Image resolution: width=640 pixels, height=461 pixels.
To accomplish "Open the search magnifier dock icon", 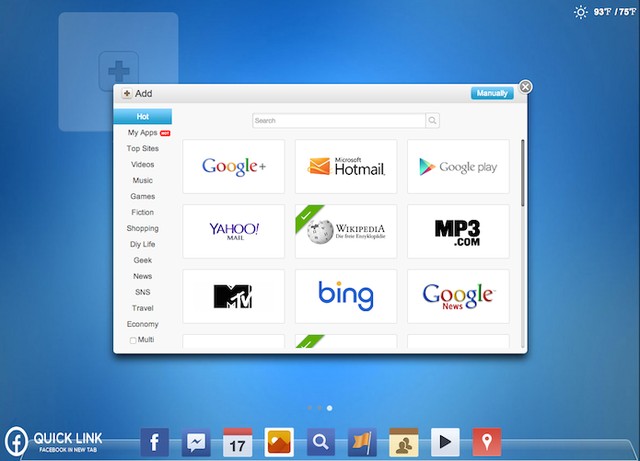I will (321, 442).
